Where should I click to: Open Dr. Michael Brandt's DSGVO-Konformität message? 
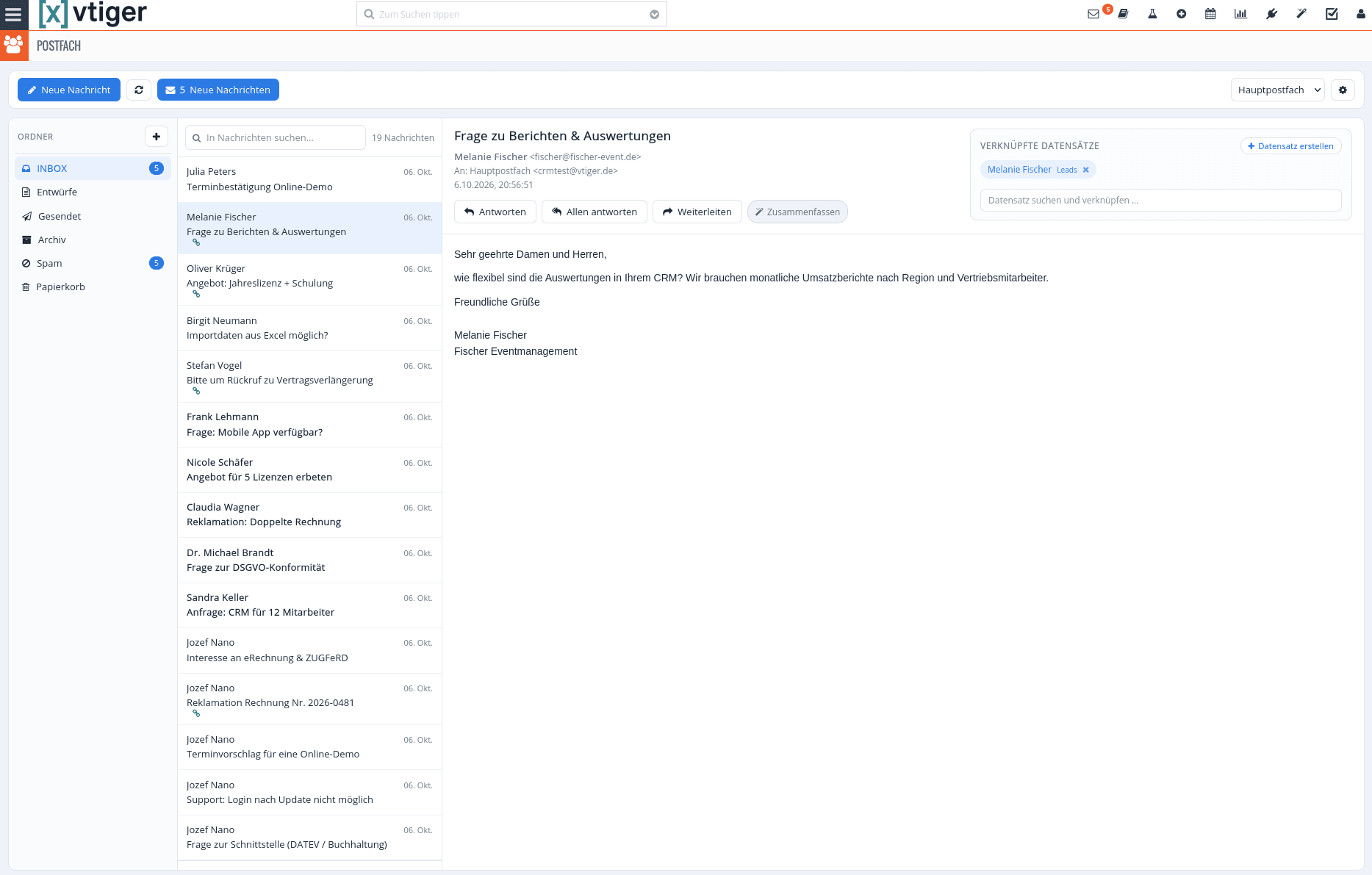click(309, 561)
